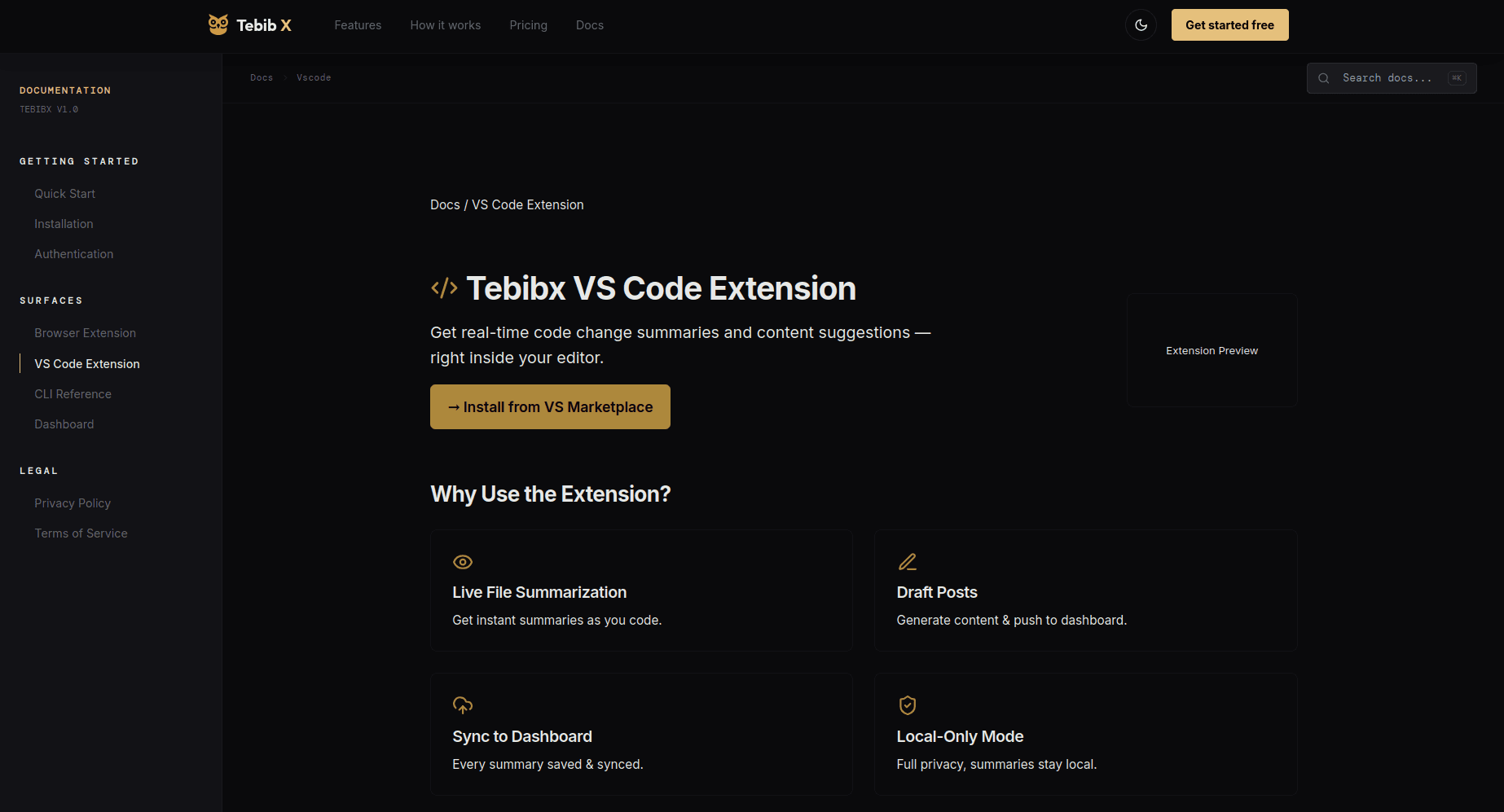Click the keyboard shortcut badge in search
Image resolution: width=1504 pixels, height=812 pixels.
pyautogui.click(x=1457, y=78)
